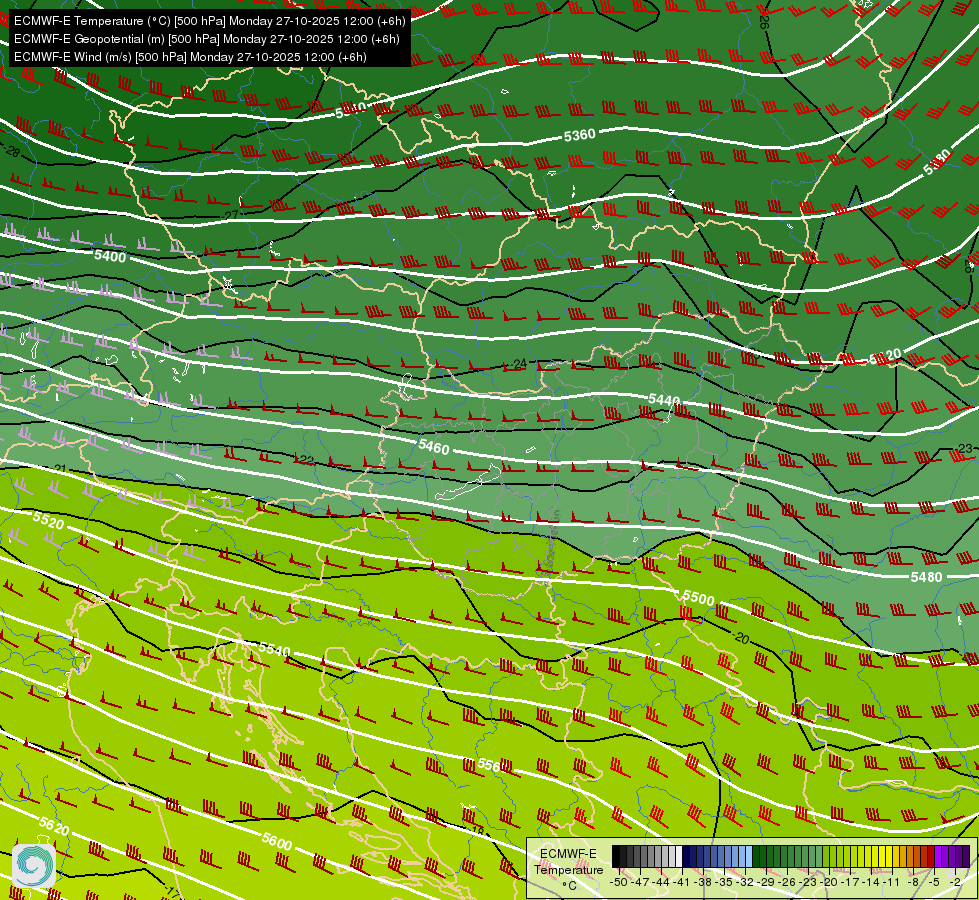Click the -38 value on the legend scale
The height and width of the screenshot is (900, 979).
click(702, 882)
